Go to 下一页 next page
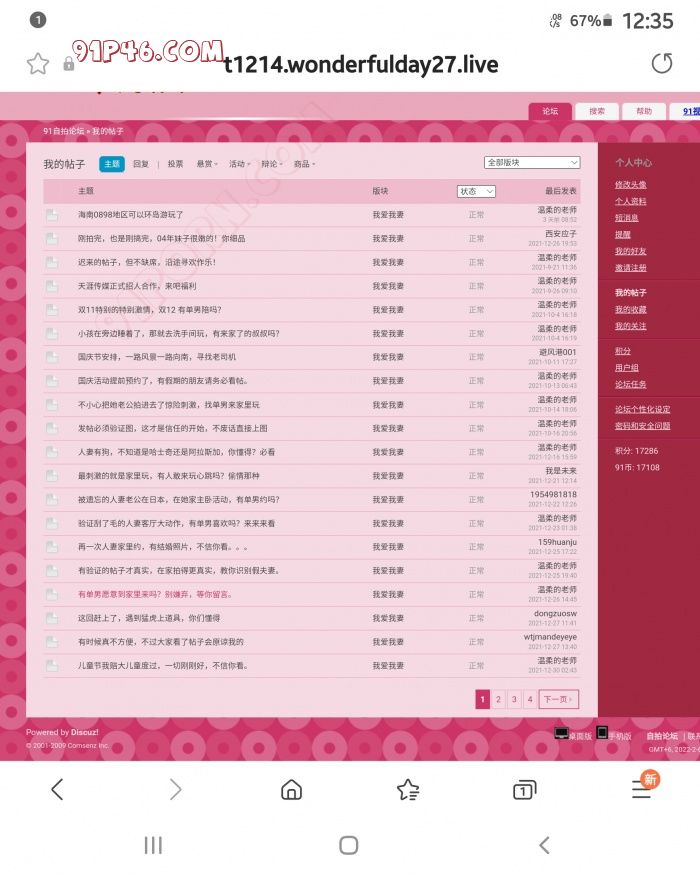 click(x=558, y=700)
